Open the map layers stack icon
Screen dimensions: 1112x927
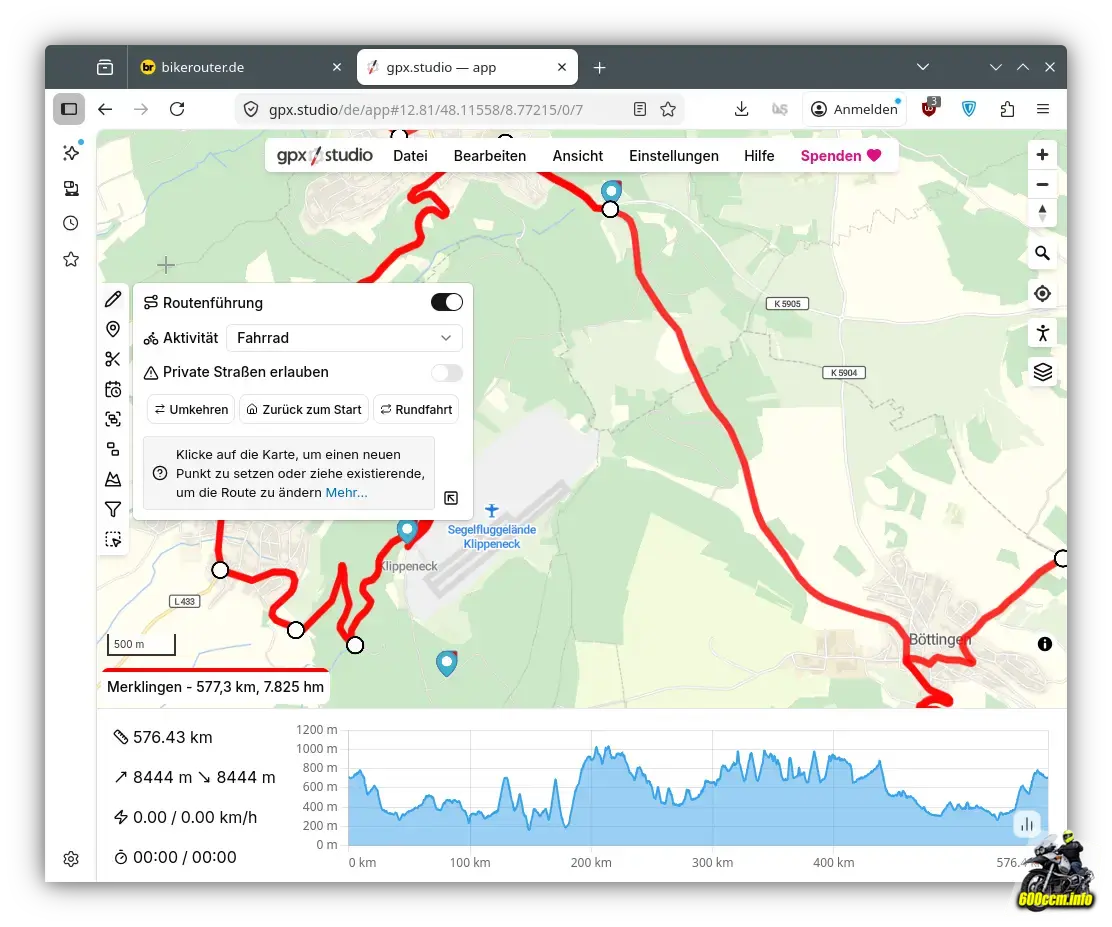(x=1042, y=372)
